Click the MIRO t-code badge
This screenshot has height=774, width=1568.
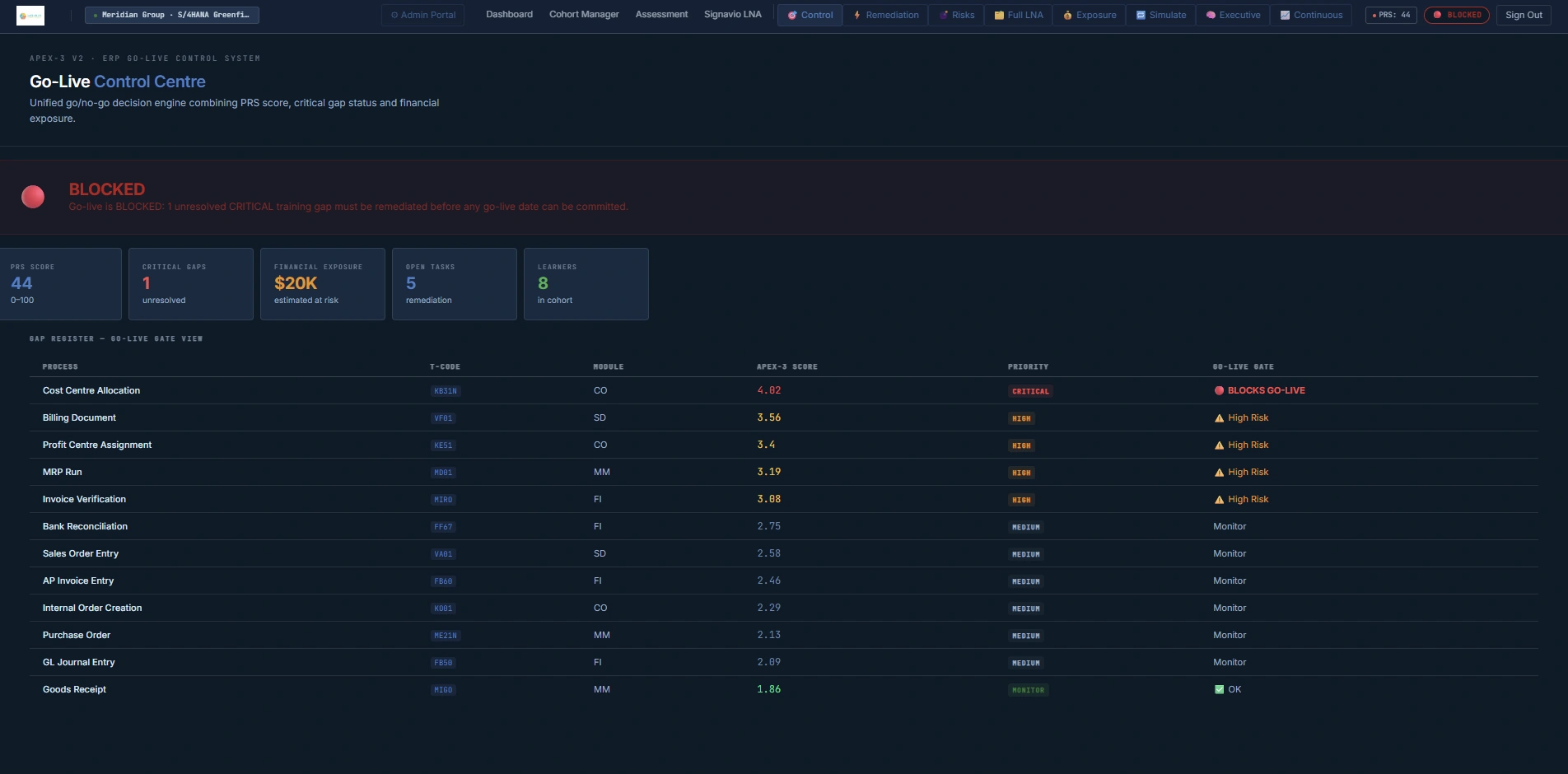pyautogui.click(x=443, y=500)
